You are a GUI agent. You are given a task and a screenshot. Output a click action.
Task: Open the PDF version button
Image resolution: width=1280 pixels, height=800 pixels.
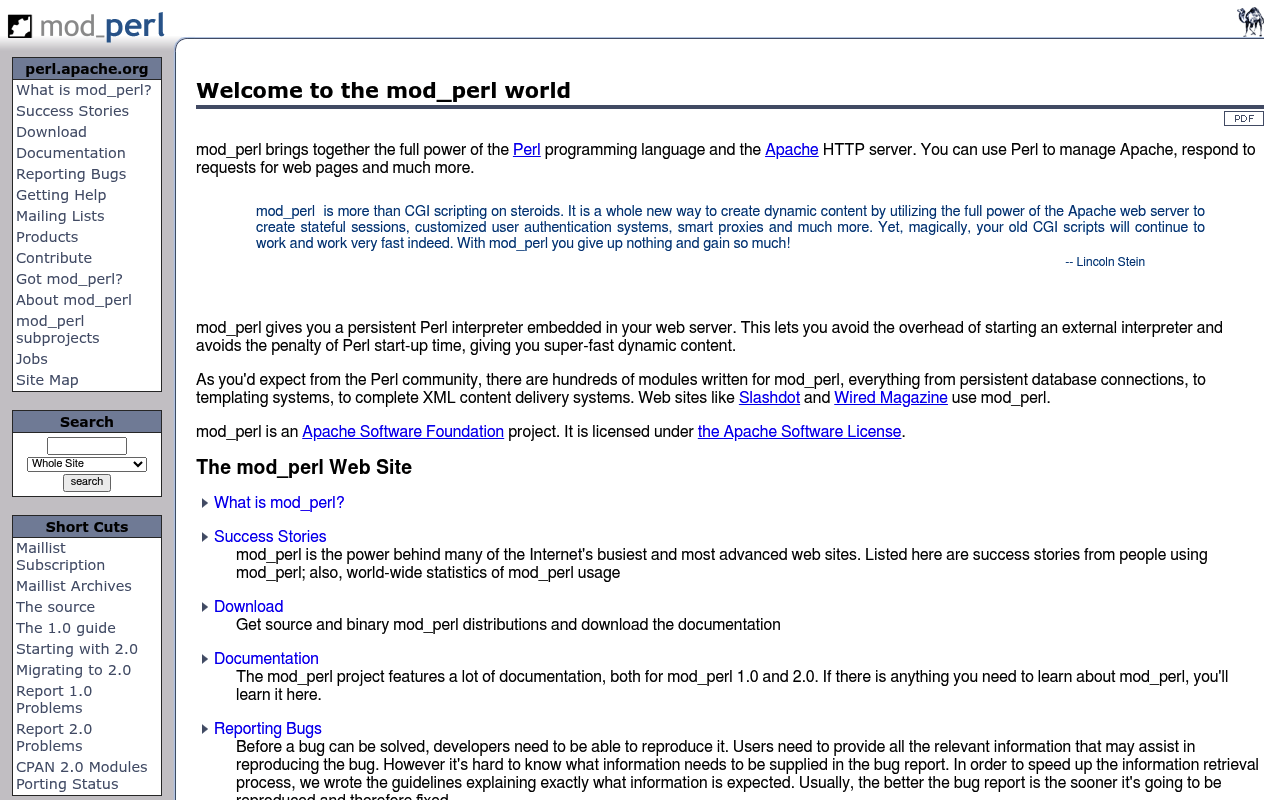coord(1243,119)
